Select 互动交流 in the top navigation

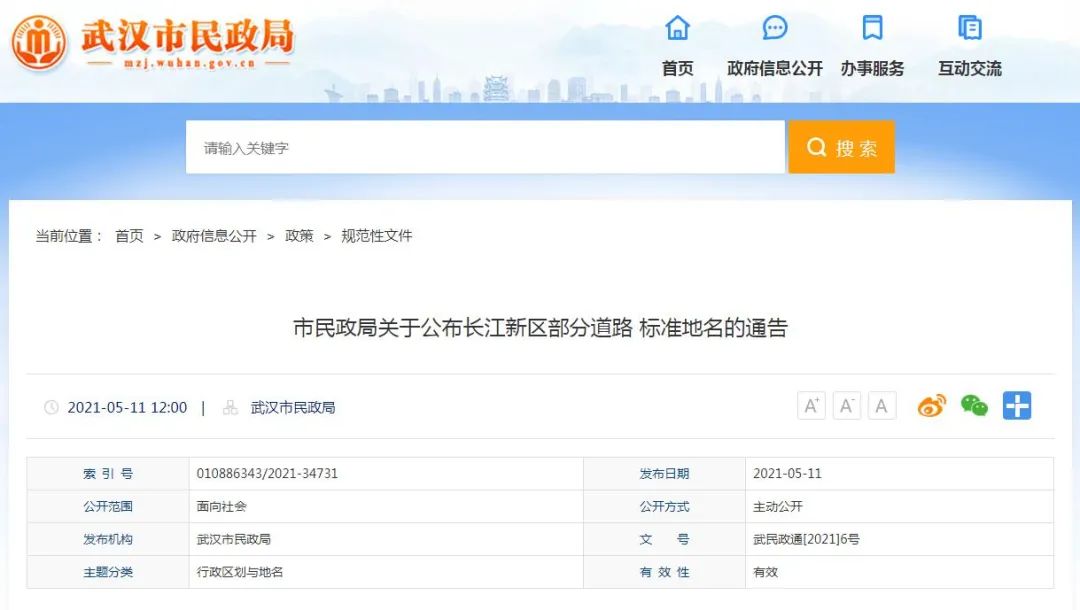click(x=969, y=68)
